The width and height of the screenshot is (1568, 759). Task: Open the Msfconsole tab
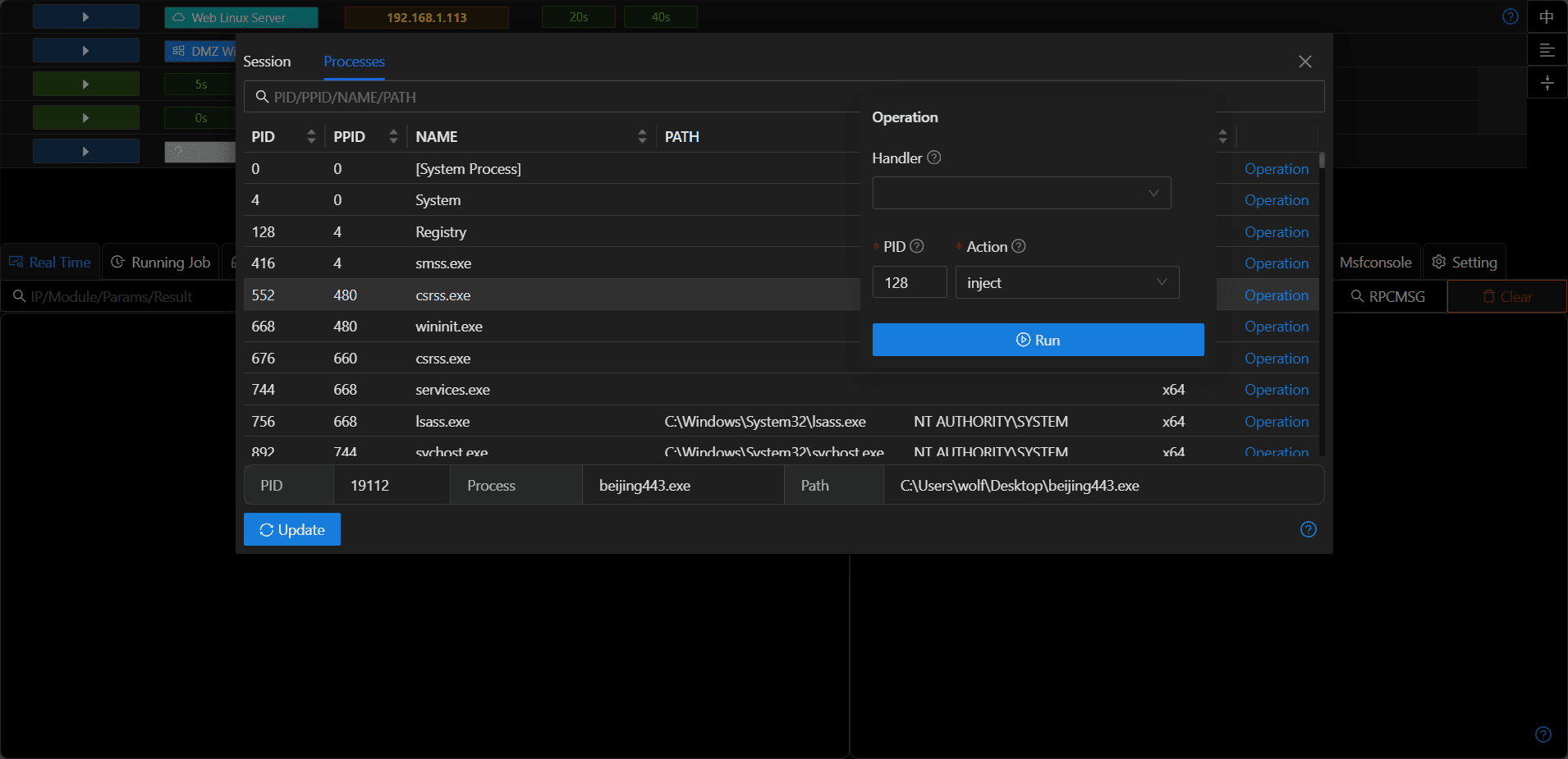[x=1375, y=262]
